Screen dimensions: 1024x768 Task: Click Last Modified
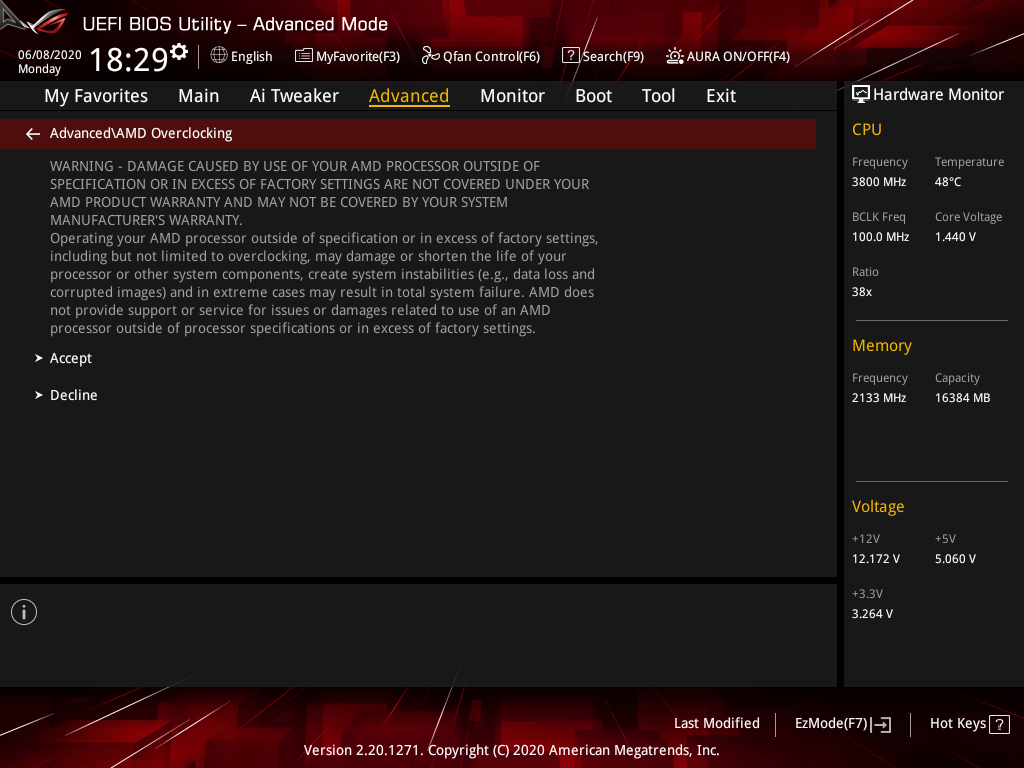tap(716, 724)
